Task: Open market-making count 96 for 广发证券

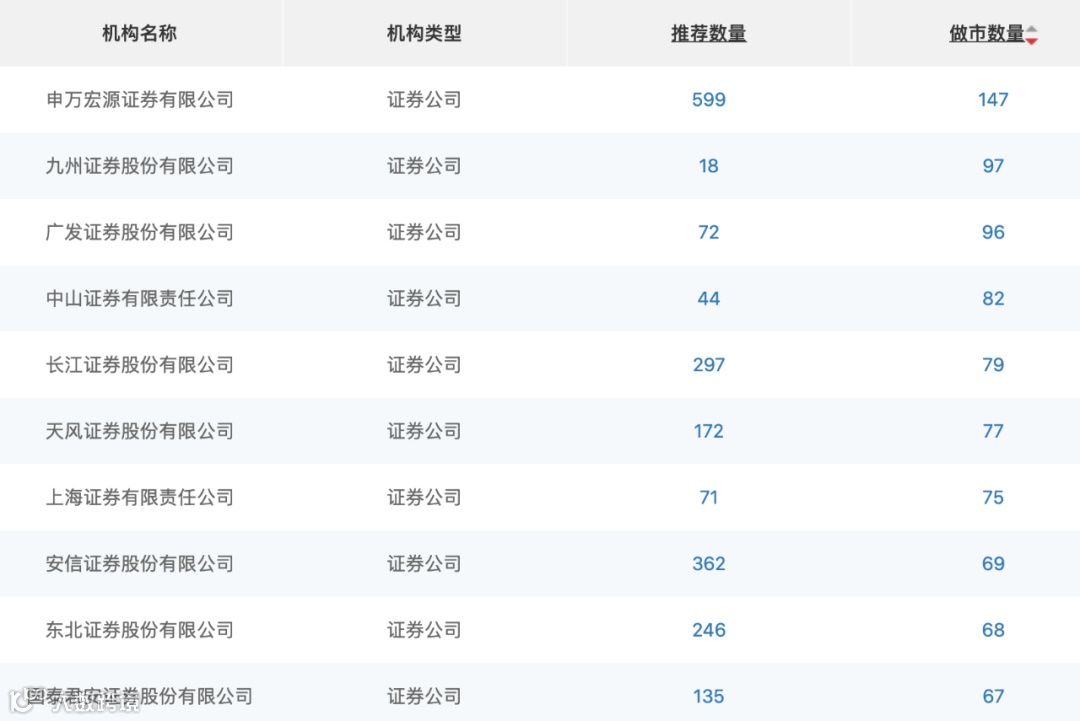Action: pos(993,232)
